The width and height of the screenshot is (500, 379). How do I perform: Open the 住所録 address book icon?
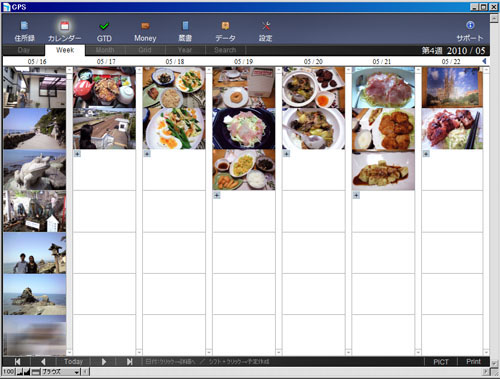[x=24, y=26]
